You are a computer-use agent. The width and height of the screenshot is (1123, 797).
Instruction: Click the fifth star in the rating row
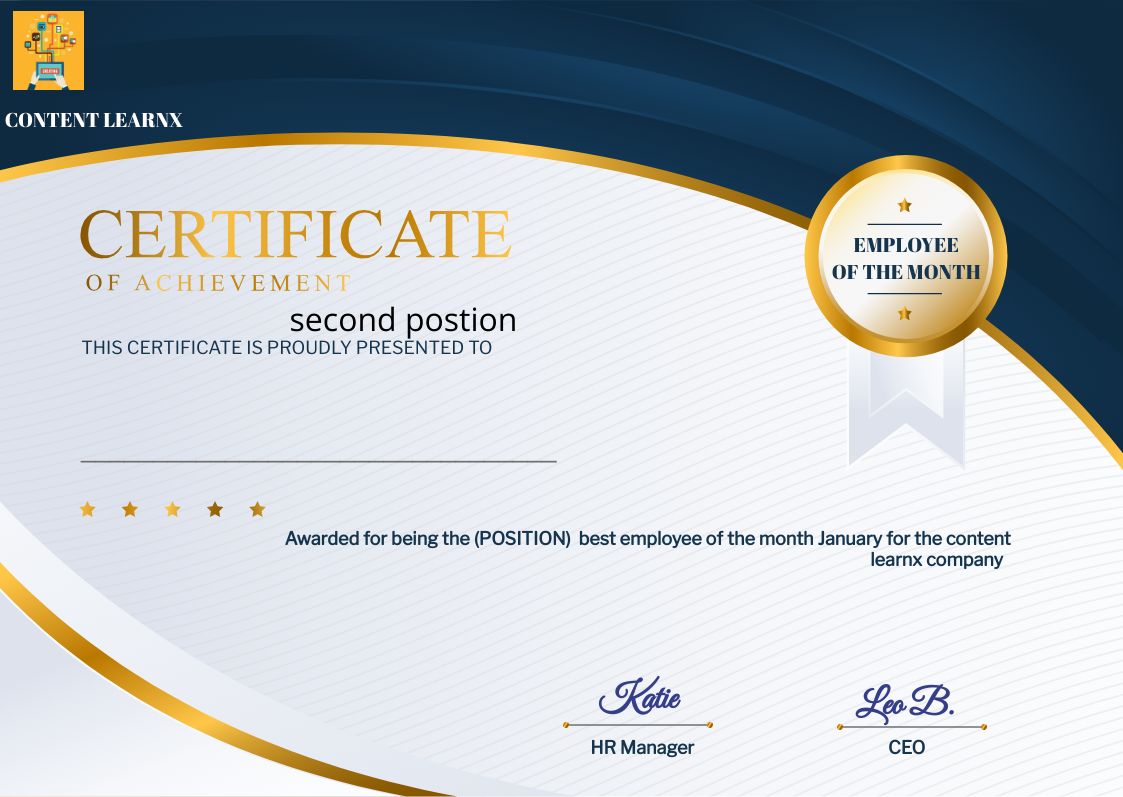(x=256, y=509)
